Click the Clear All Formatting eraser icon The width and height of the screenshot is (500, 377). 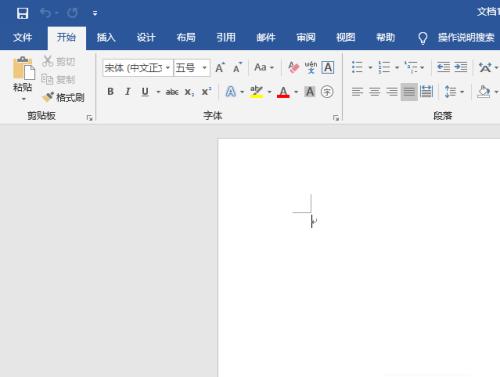(x=293, y=68)
